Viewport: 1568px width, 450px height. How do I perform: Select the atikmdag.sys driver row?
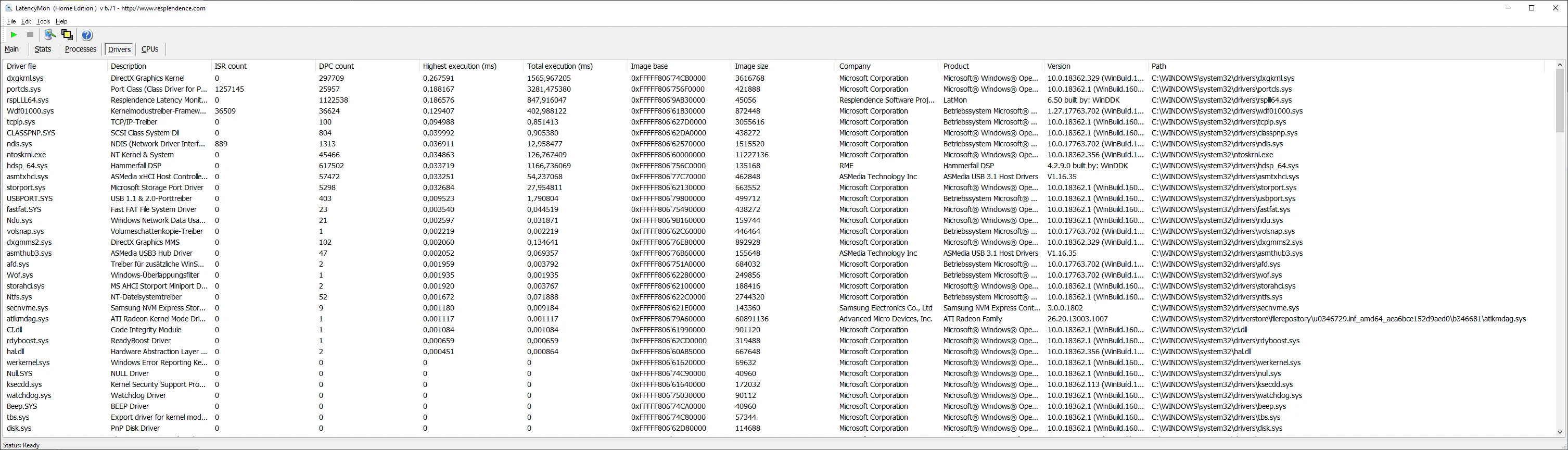point(774,318)
